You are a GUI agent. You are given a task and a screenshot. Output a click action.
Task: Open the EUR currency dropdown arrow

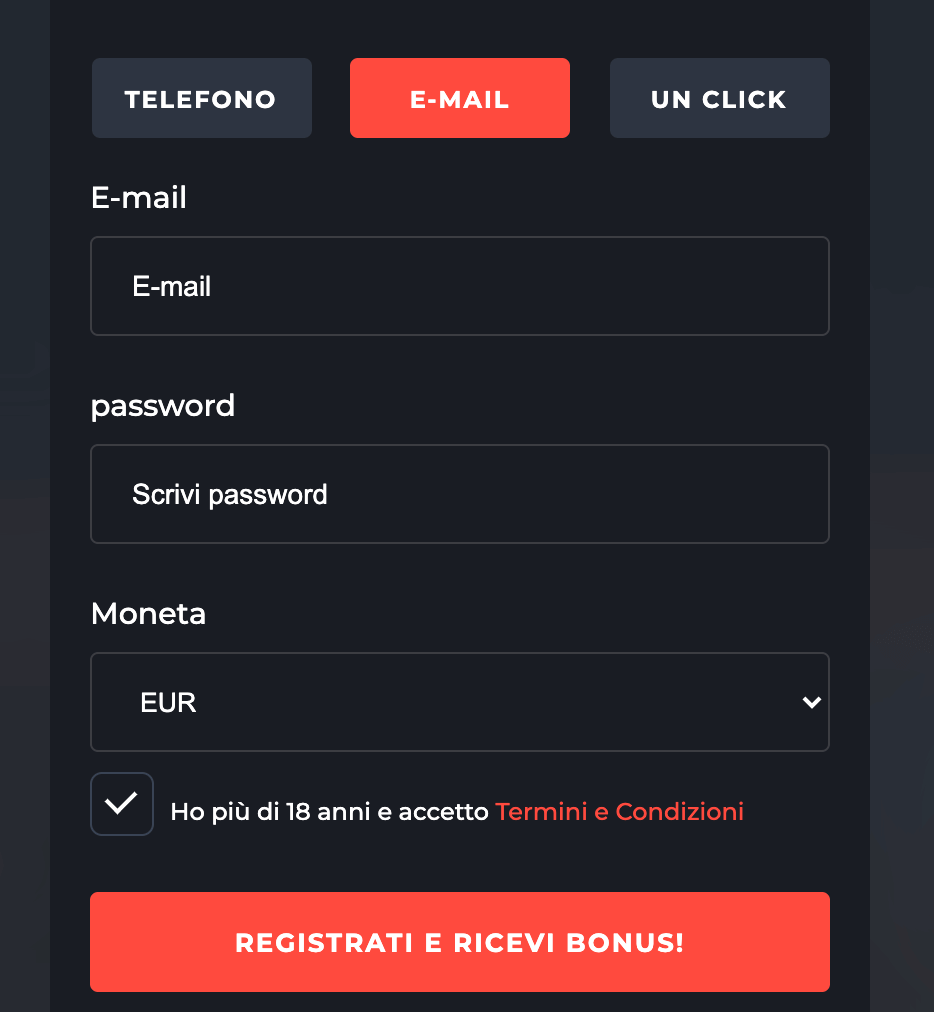tap(812, 702)
